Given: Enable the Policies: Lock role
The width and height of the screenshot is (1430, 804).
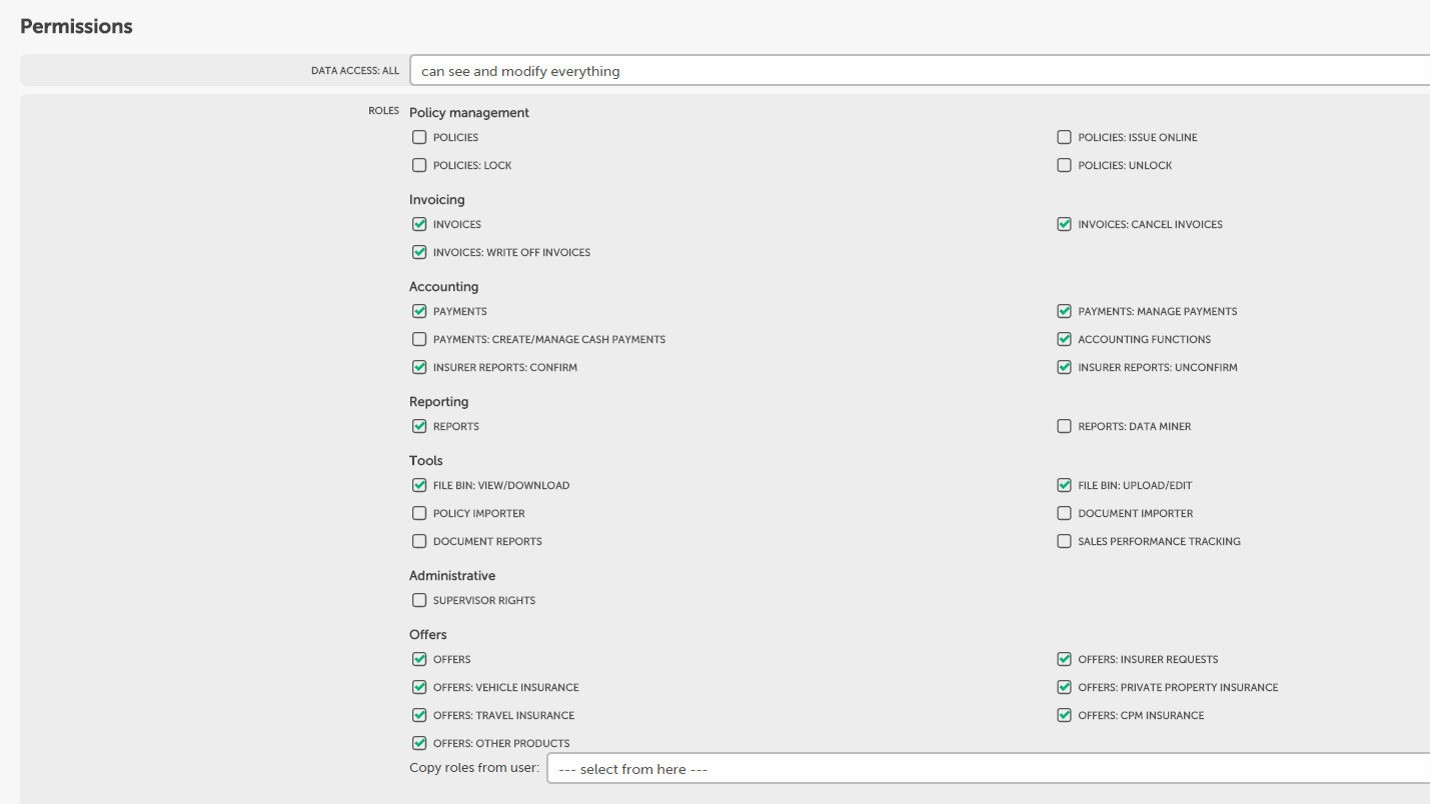Looking at the screenshot, I should [419, 166].
